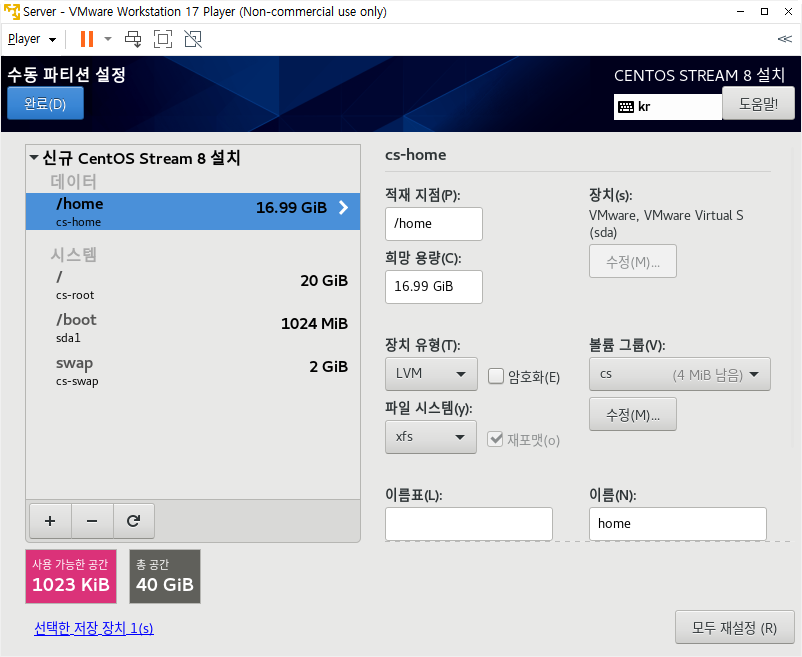Viewport: 802px width, 657px height.
Task: Click the disabled 수정(M)... button under 장치
Action: click(633, 261)
